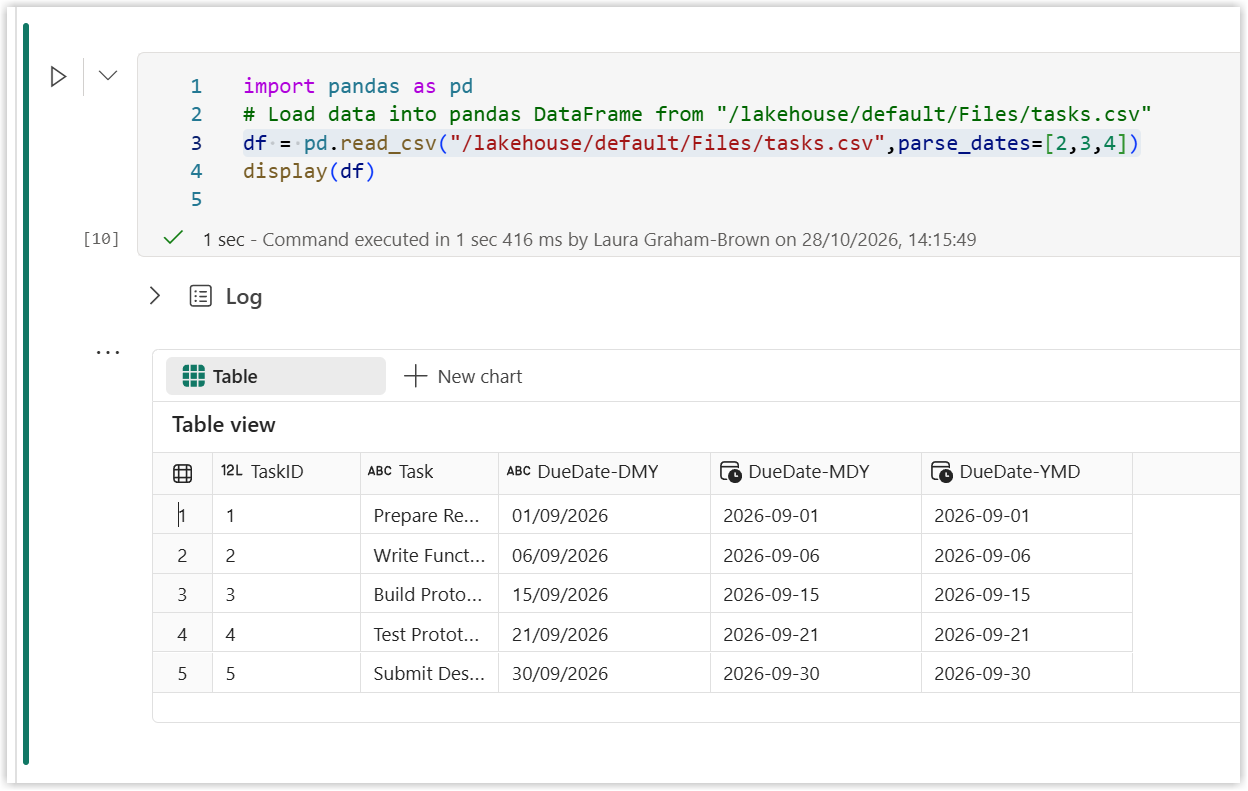This screenshot has height=791, width=1248.
Task: Switch to the Table tab
Action: click(276, 376)
